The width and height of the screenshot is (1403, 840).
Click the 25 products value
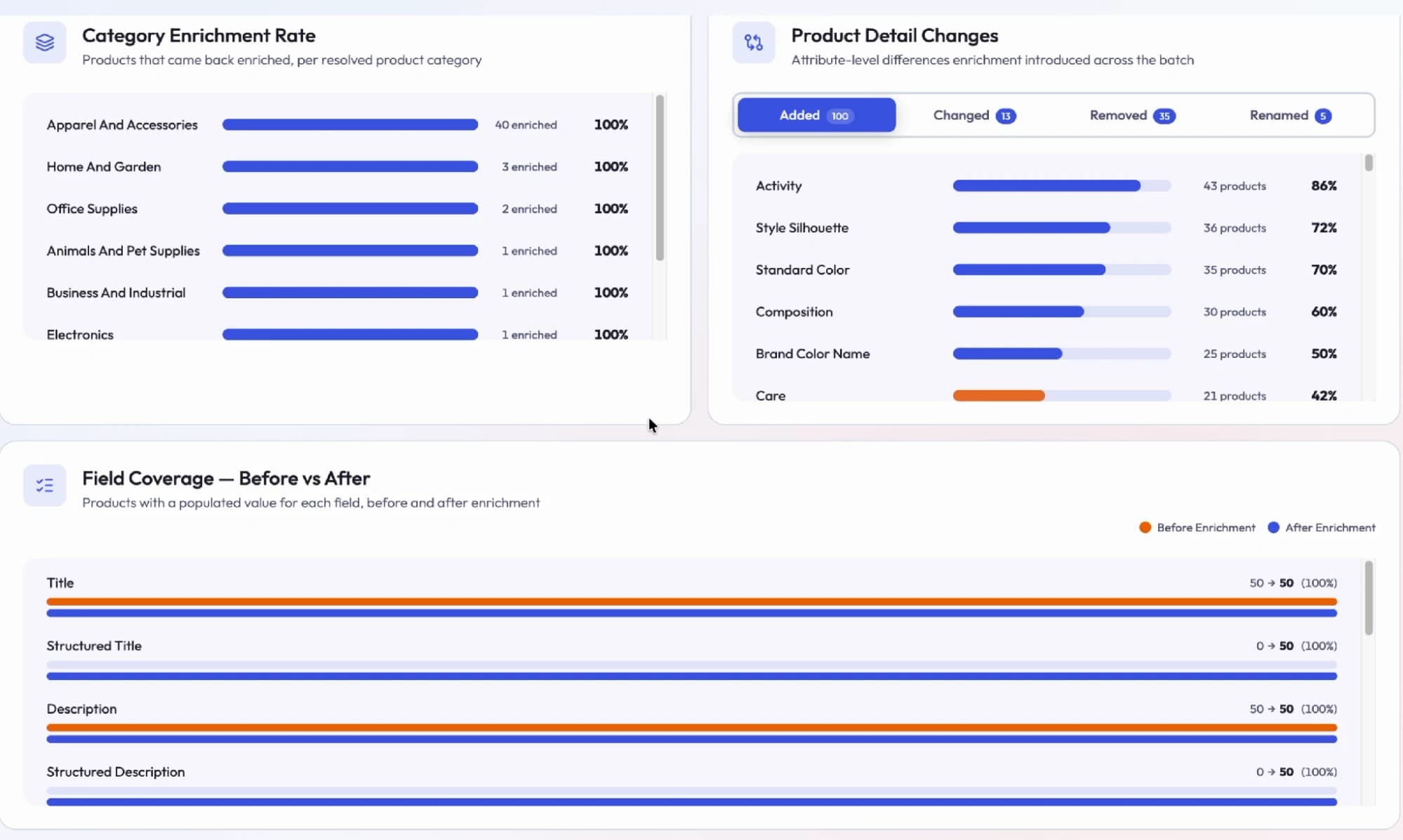tap(1235, 354)
